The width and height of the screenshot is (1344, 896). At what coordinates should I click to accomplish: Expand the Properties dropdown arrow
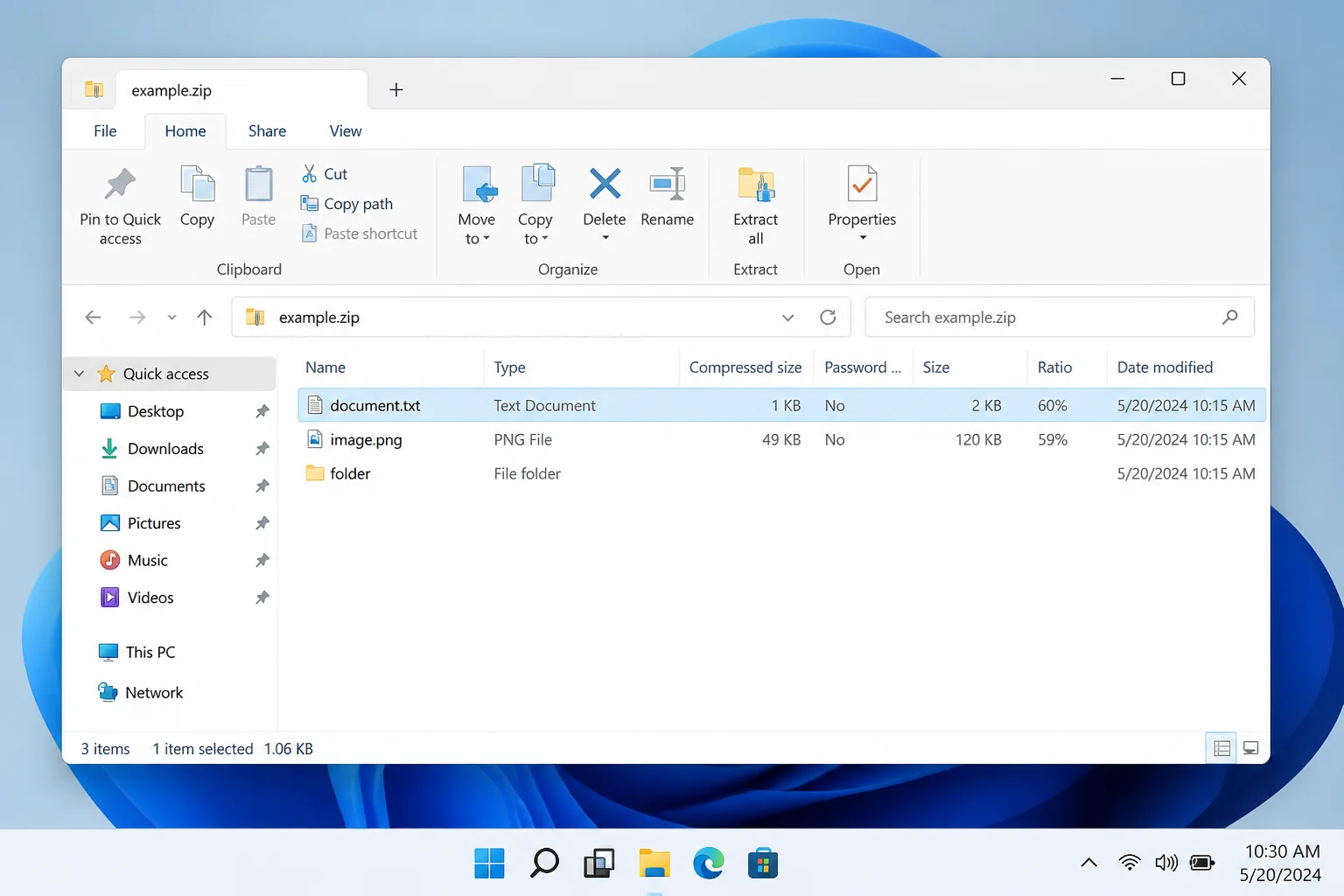tap(863, 238)
